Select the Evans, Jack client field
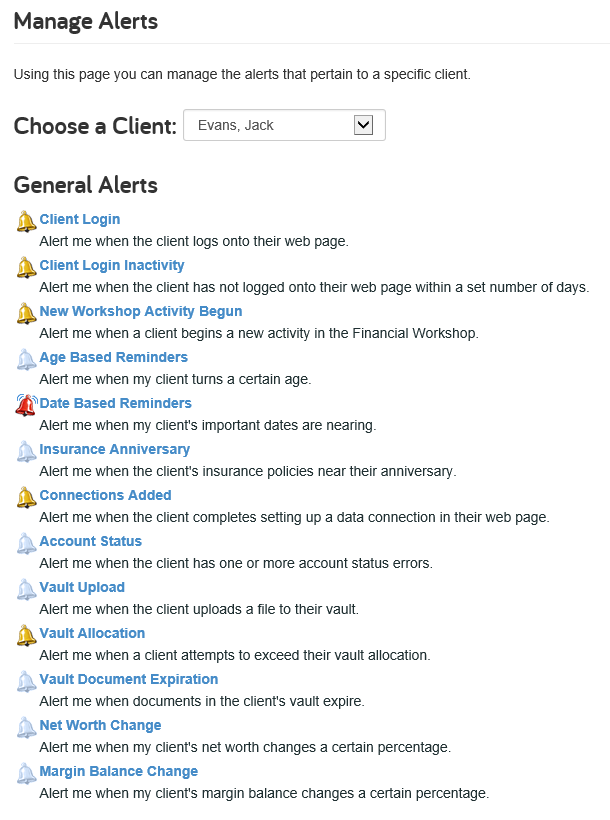This screenshot has height=820, width=610. (x=284, y=125)
